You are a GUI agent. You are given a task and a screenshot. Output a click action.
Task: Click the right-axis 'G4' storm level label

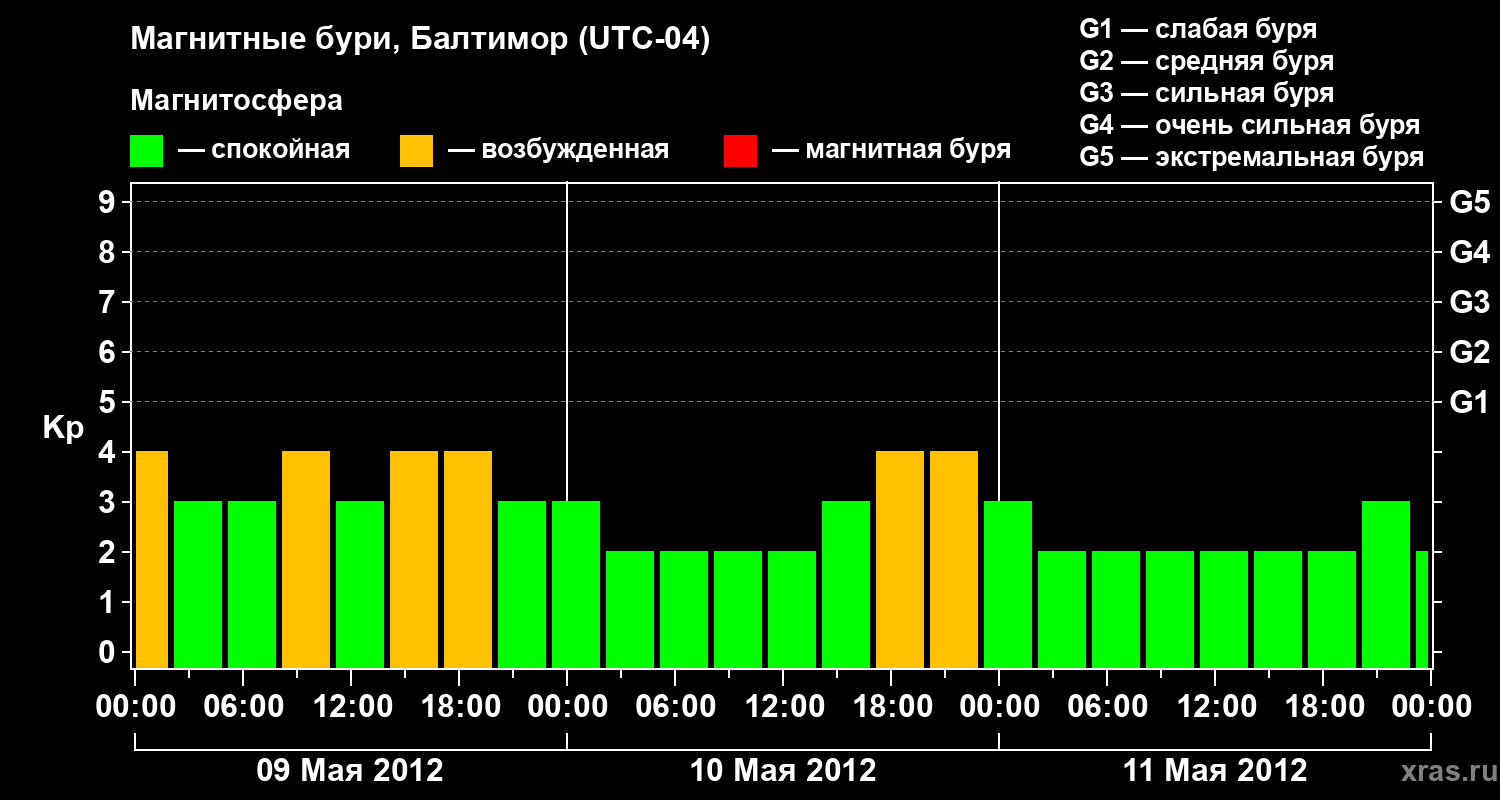pos(1469,253)
